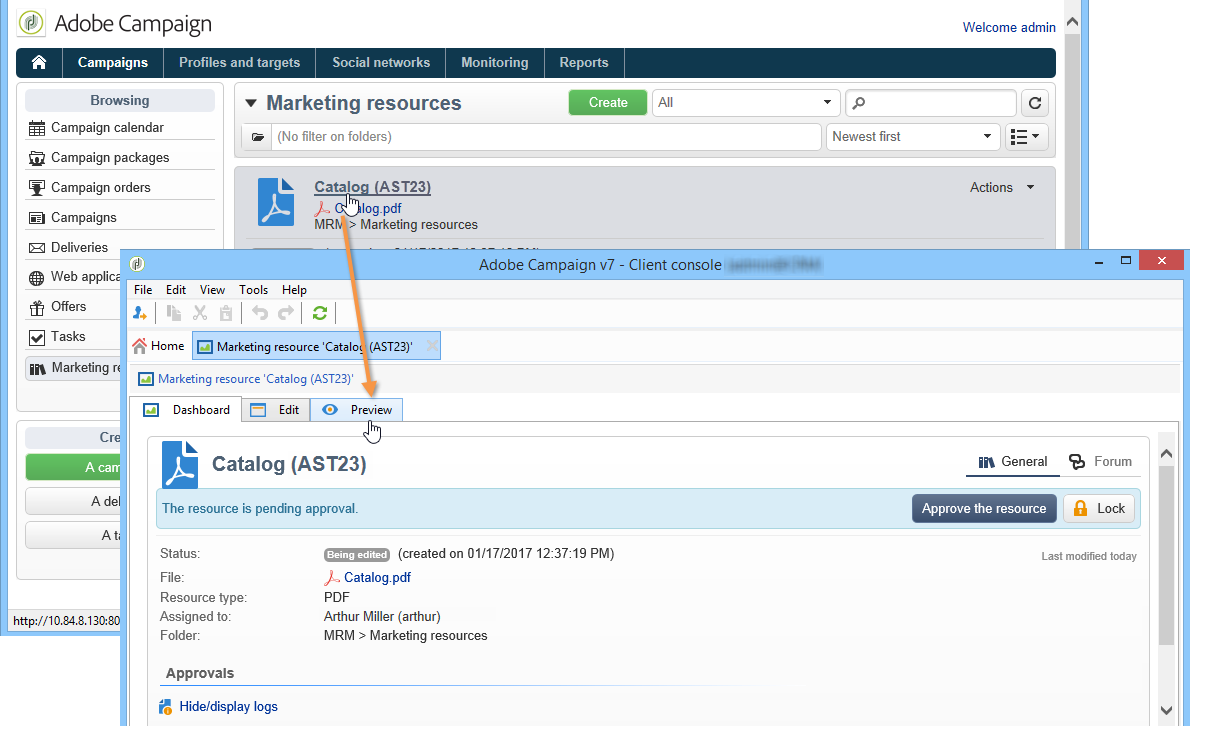1208x735 pixels.
Task: Select the Forum view tab
Action: coord(1100,461)
